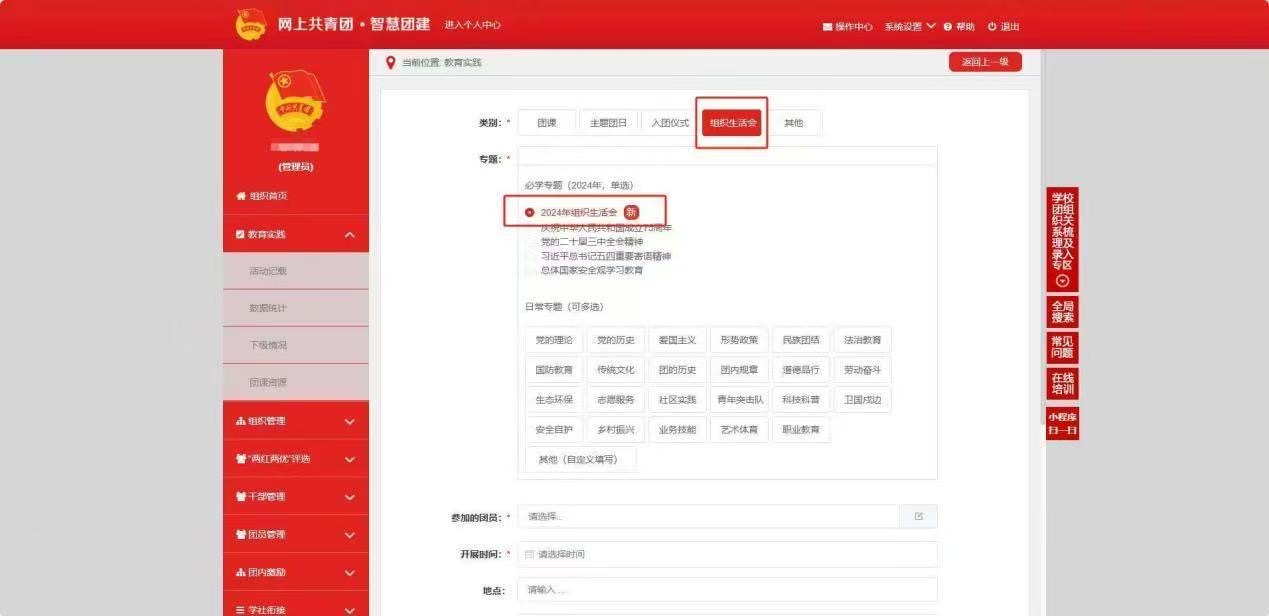
Task: Expand the 组织管理 sidebar section
Action: pyautogui.click(x=349, y=422)
